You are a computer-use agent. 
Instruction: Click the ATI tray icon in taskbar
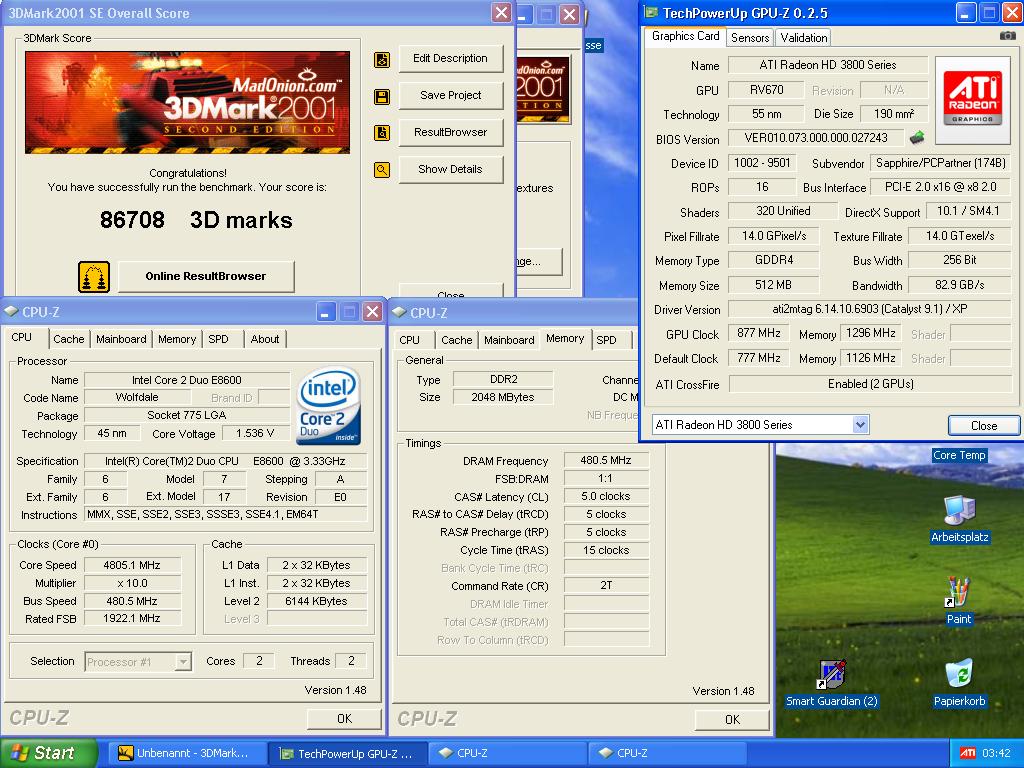tap(967, 753)
